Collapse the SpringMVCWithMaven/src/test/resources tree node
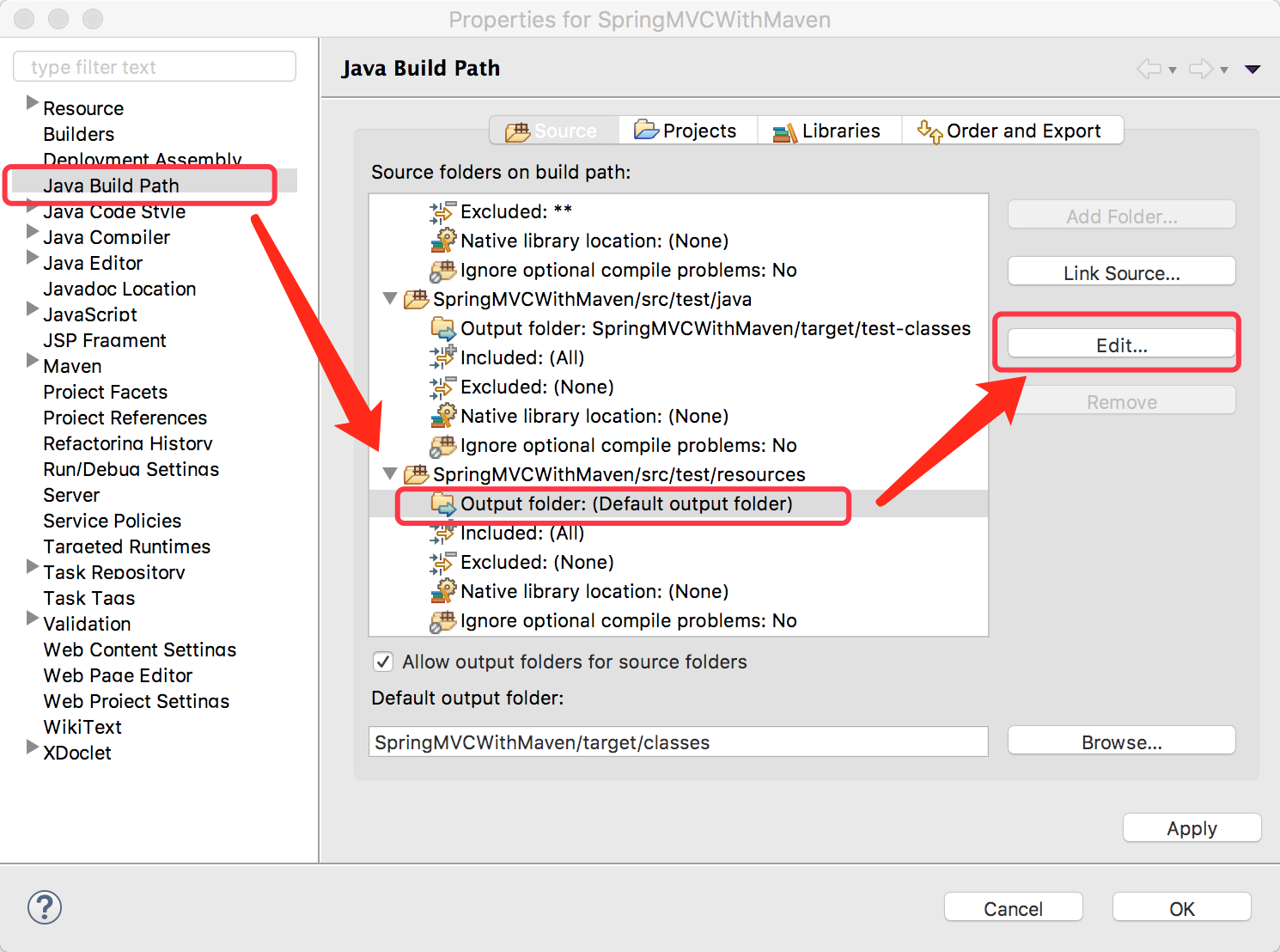Screen dimensions: 1280x952 coord(389,473)
